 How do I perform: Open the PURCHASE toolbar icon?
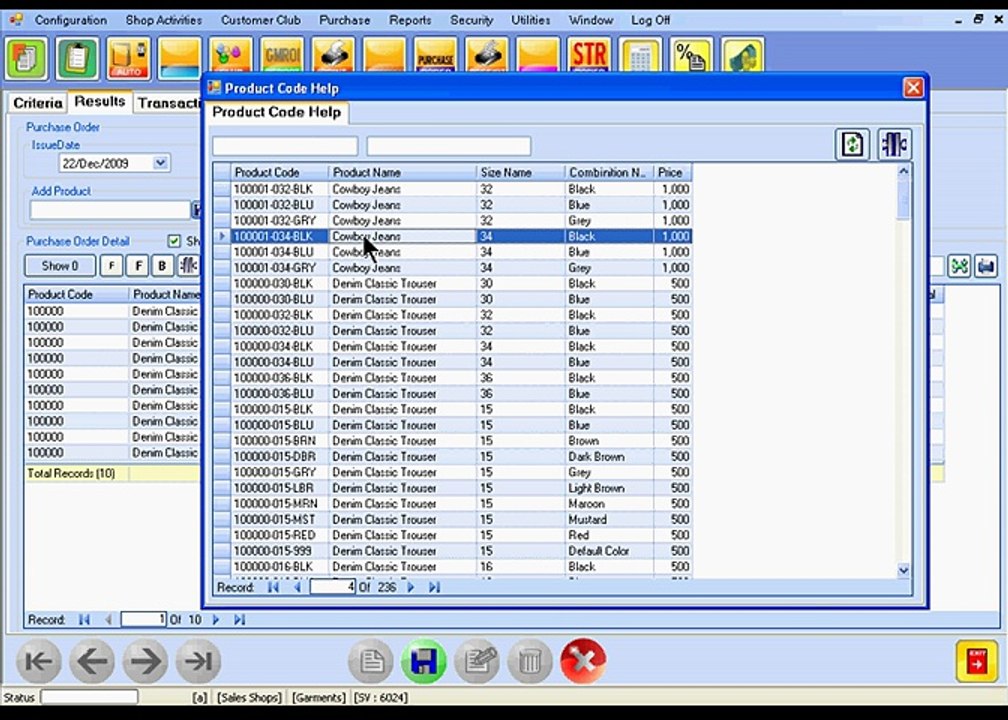435,58
